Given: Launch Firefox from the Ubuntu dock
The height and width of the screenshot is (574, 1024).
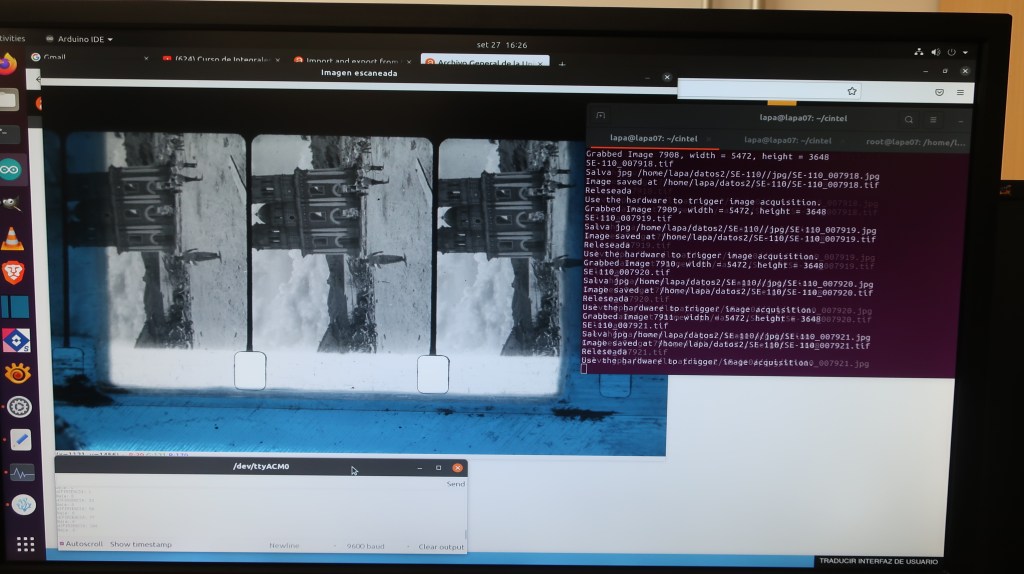Looking at the screenshot, I should click(x=9, y=64).
